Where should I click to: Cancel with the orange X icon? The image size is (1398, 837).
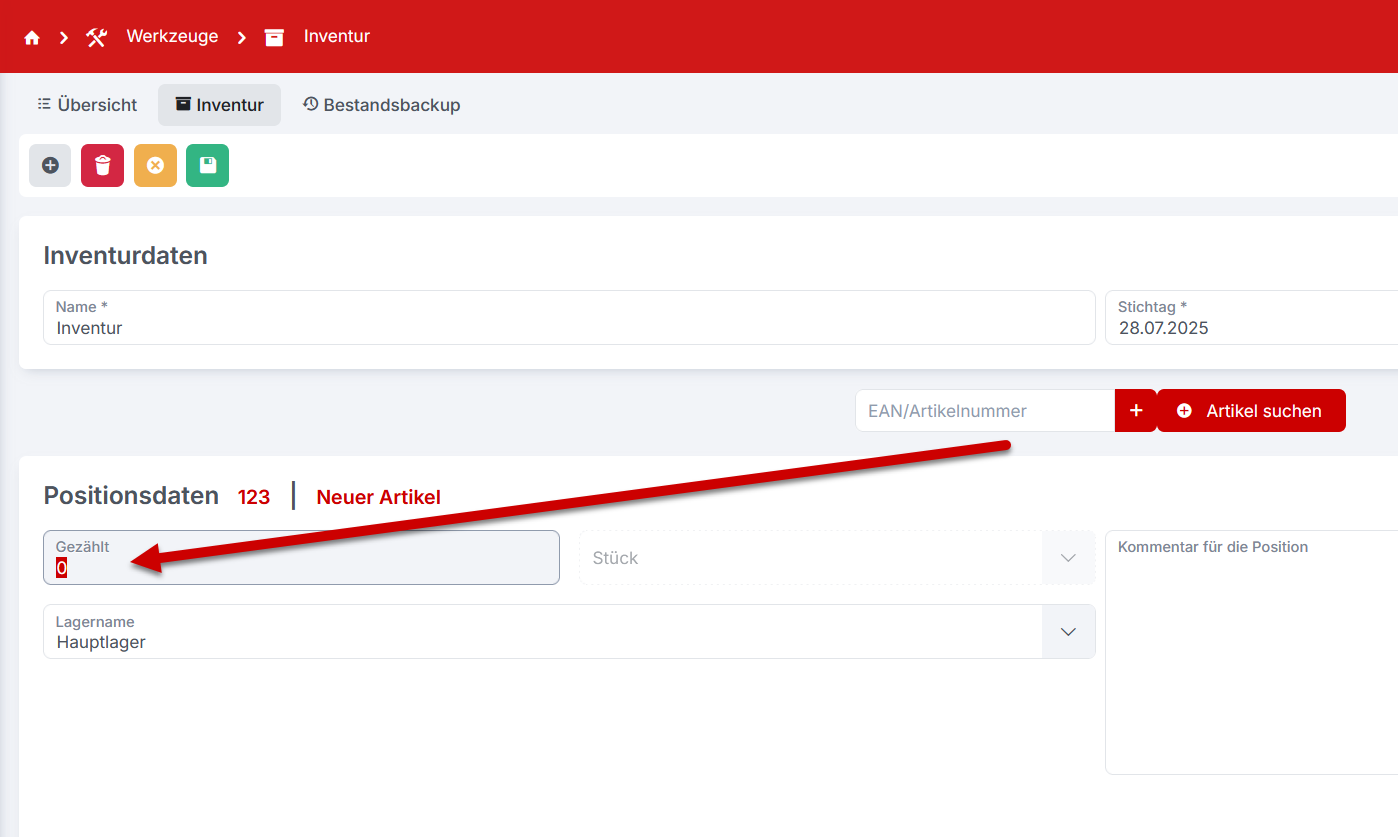pyautogui.click(x=155, y=166)
